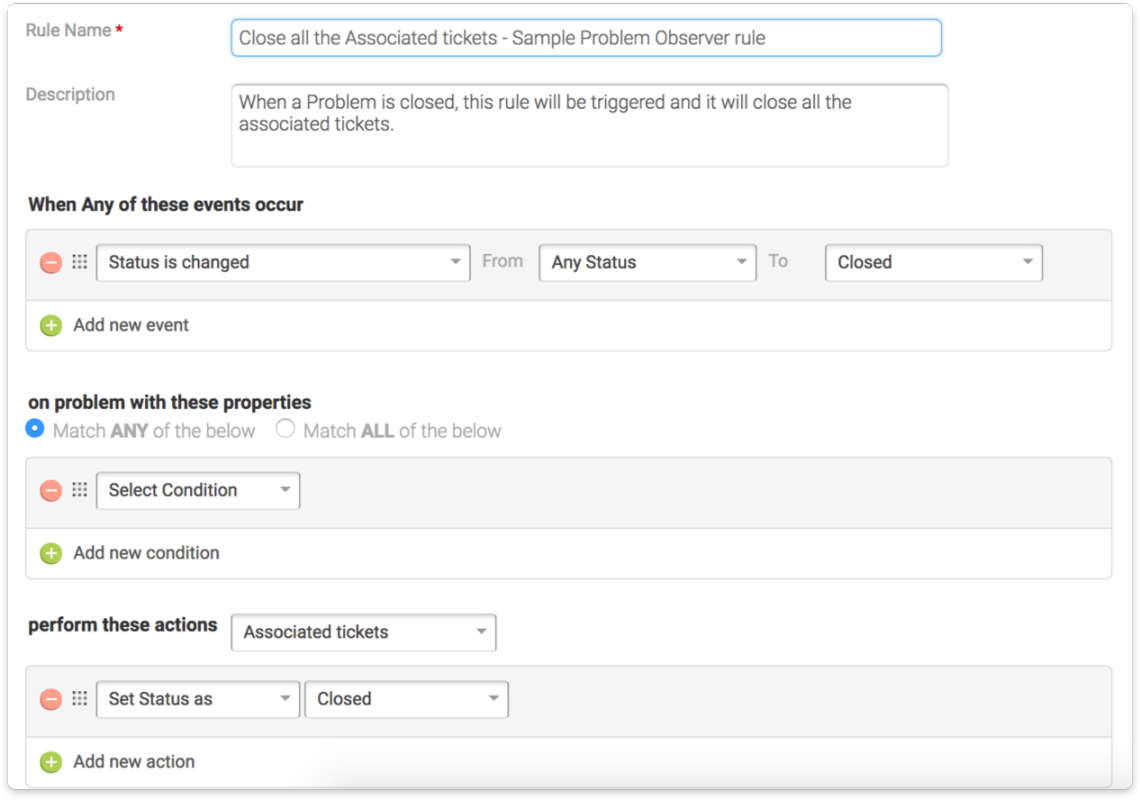1140x800 pixels.
Task: Click inside the Rule Name field
Action: click(x=586, y=37)
